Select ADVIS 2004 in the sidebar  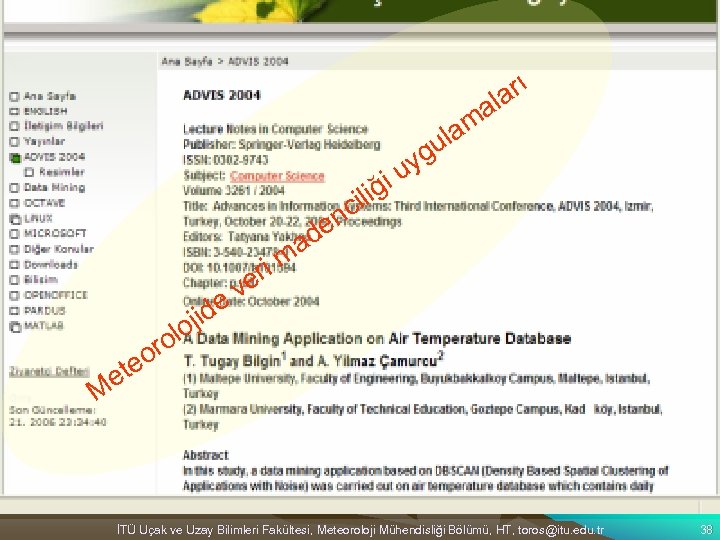coord(54,157)
